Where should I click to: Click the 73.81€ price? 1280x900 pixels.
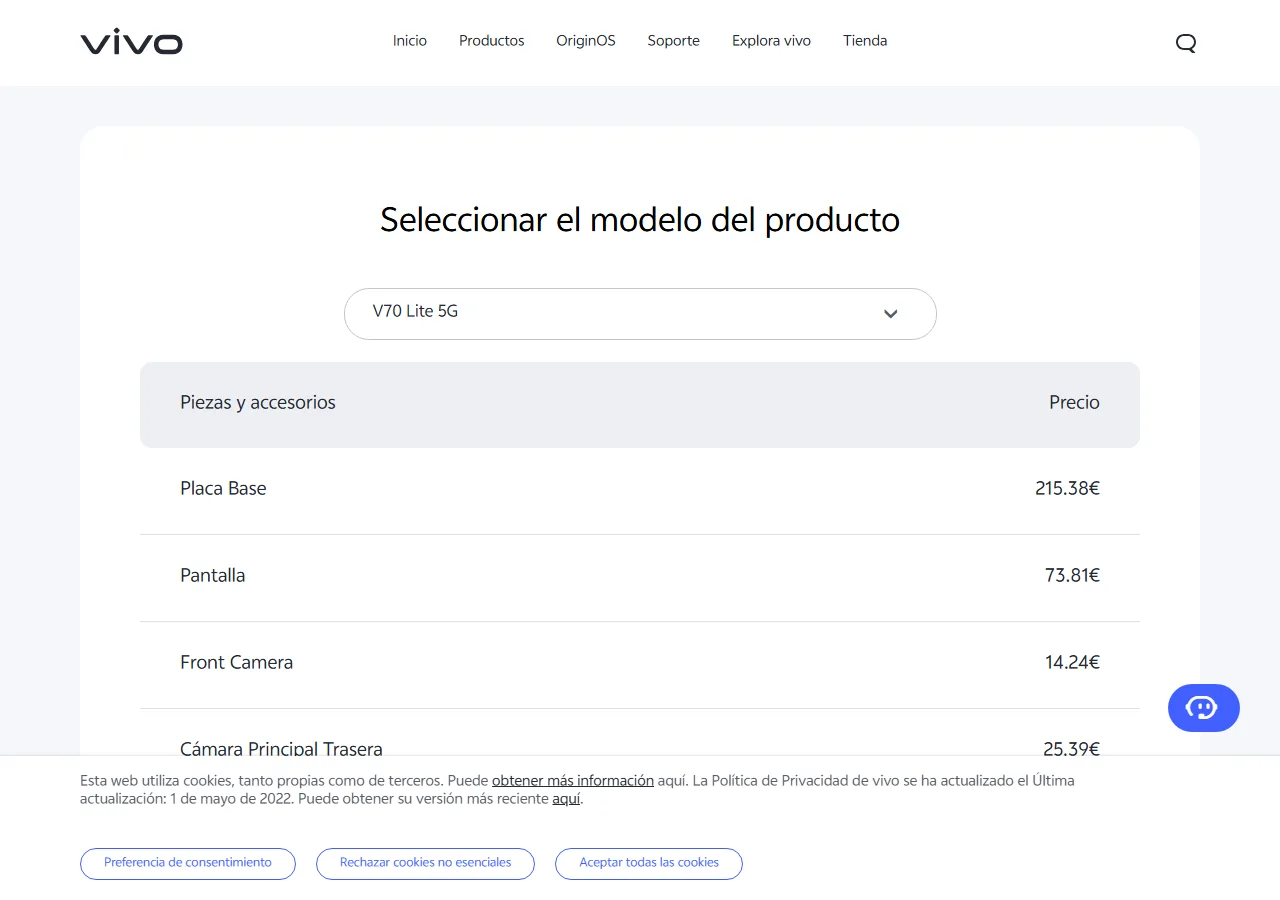coord(1072,576)
